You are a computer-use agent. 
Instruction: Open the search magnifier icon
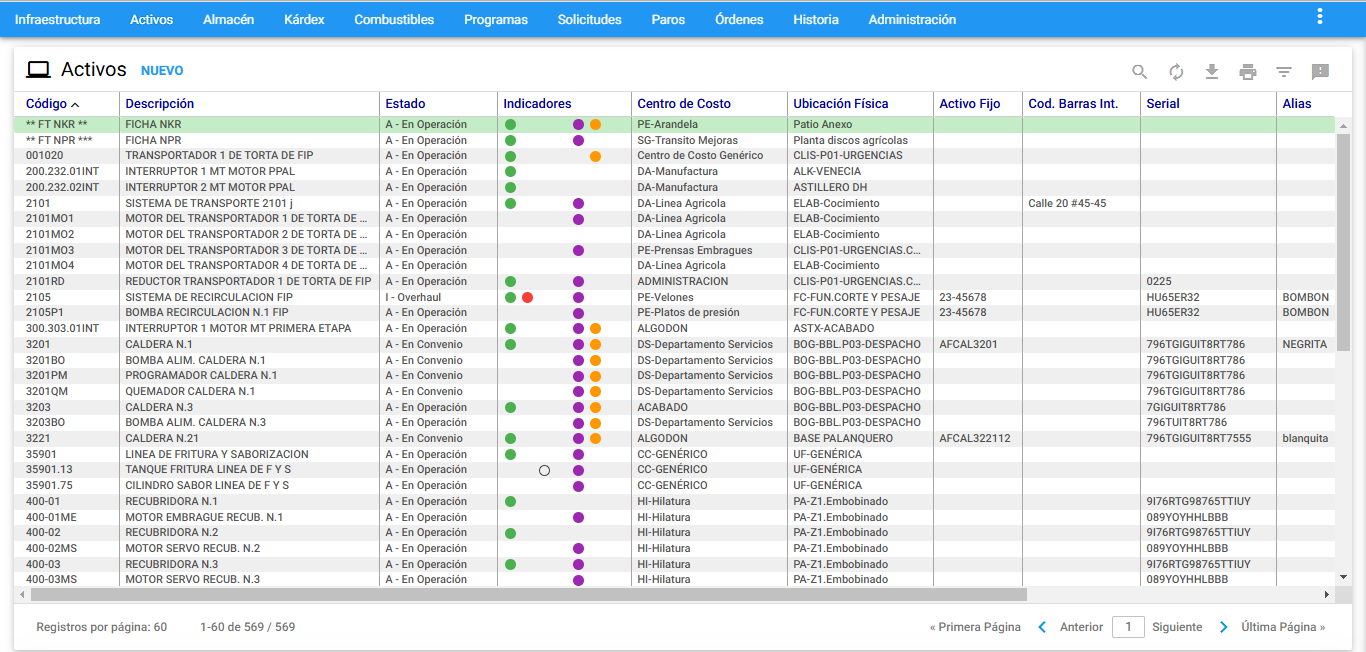tap(1139, 71)
